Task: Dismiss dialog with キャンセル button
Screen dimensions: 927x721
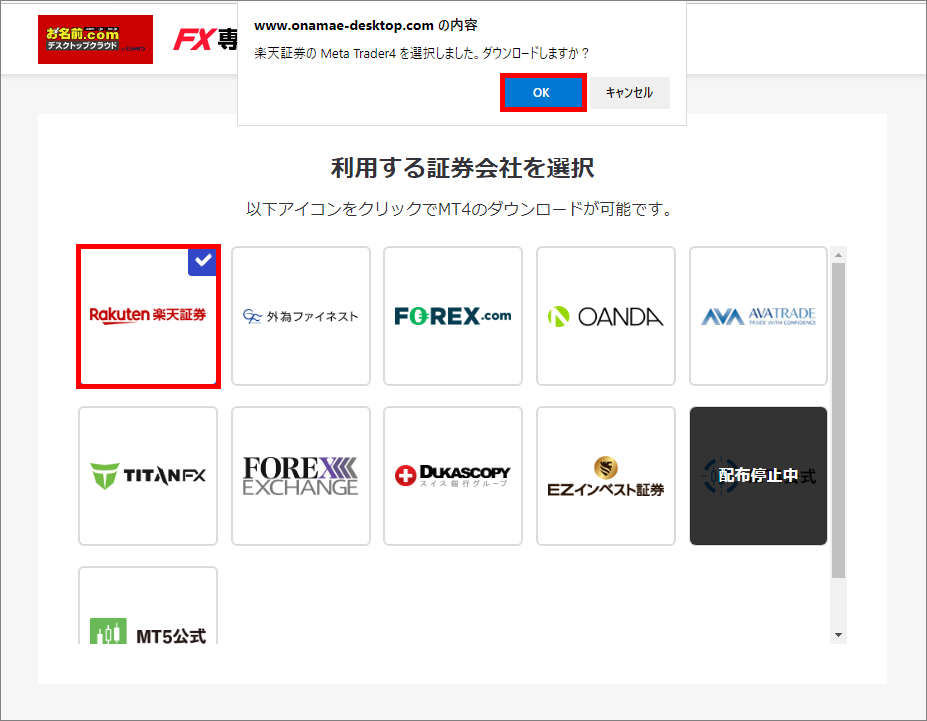Action: coord(630,93)
